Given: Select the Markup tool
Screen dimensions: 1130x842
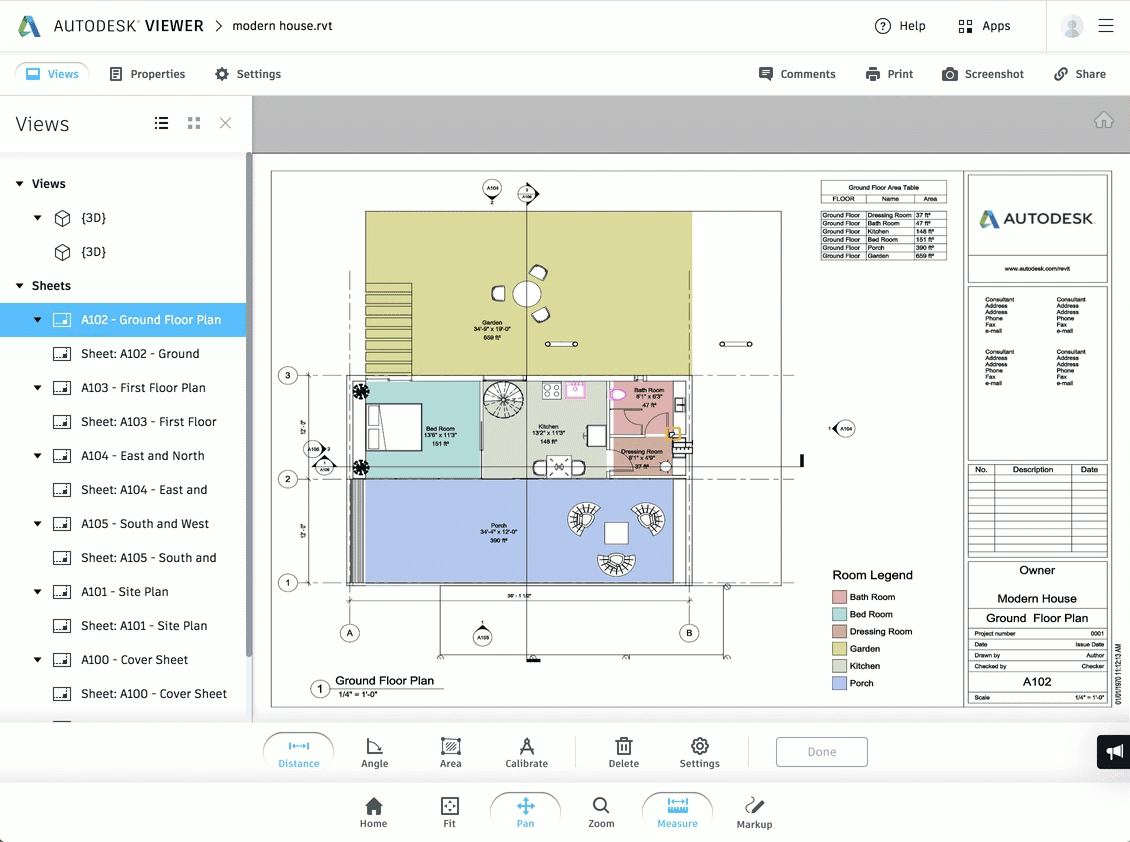Looking at the screenshot, I should tap(754, 812).
